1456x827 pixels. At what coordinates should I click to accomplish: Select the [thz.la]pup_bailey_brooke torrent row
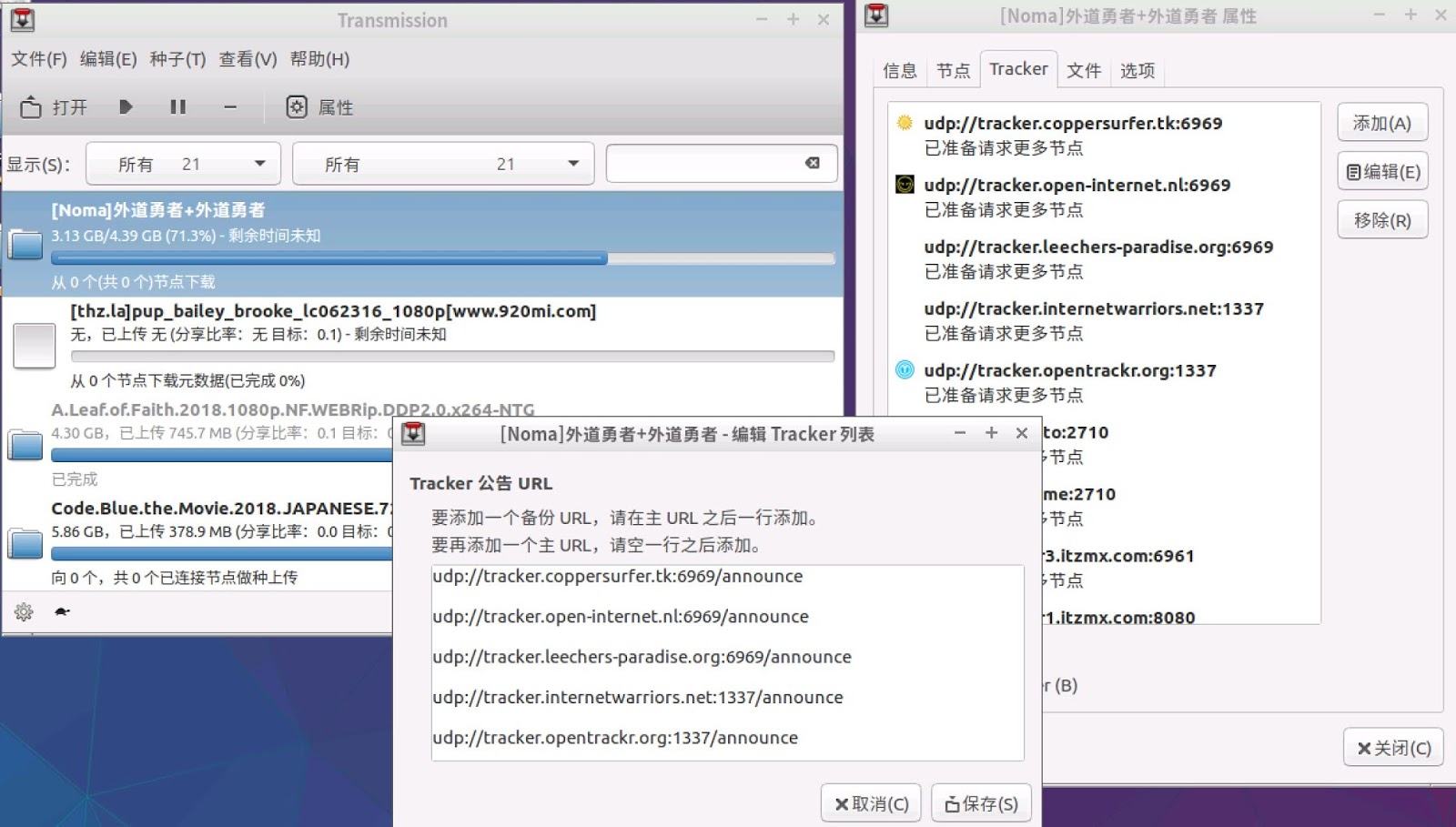[x=422, y=346]
